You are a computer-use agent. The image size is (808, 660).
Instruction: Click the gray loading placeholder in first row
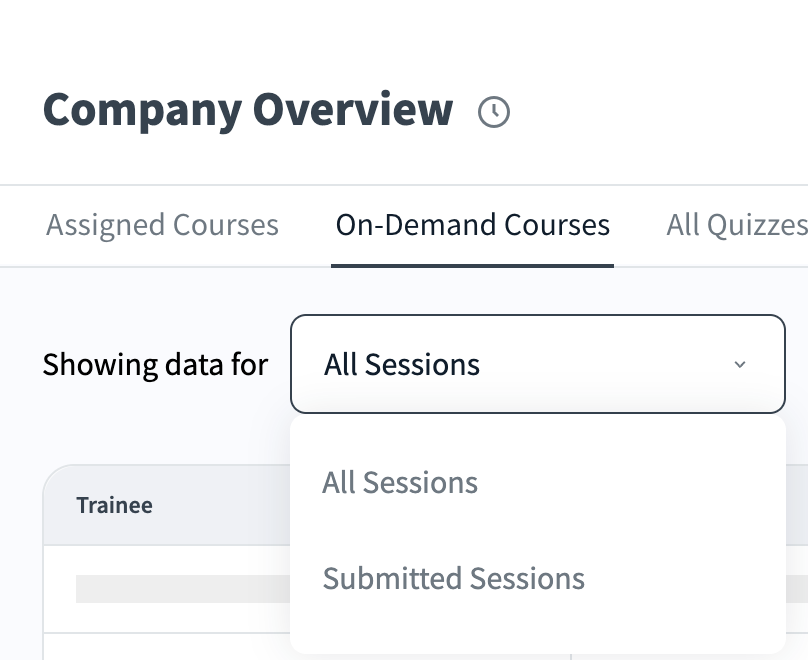click(x=180, y=588)
